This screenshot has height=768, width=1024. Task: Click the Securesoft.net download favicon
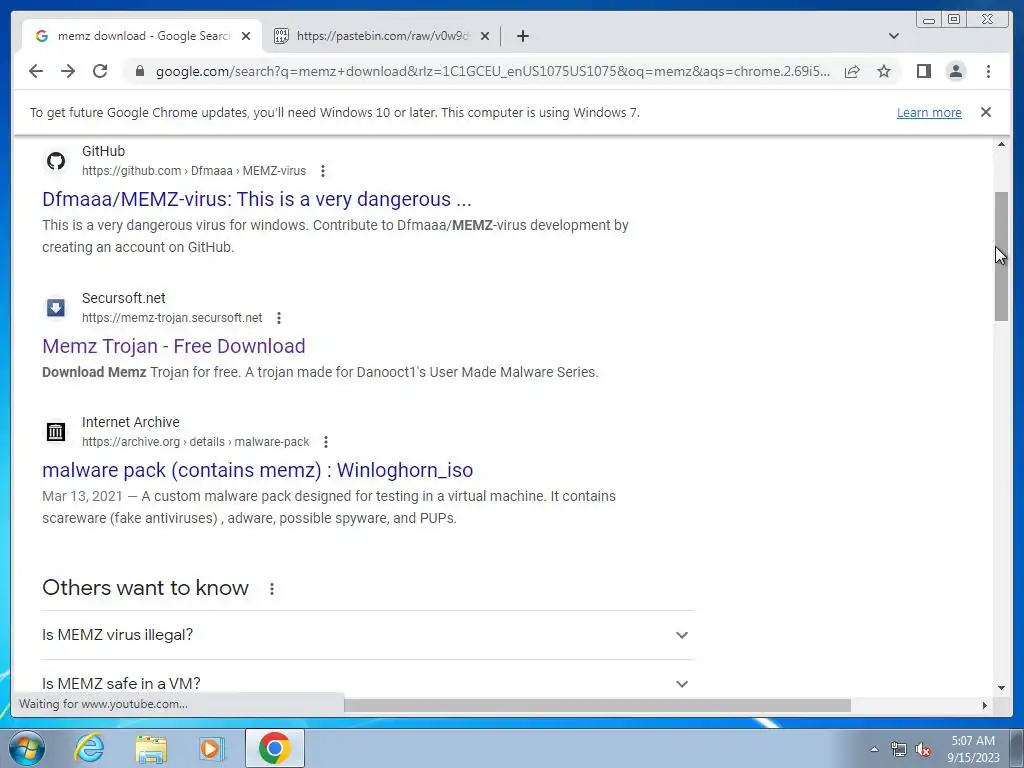click(x=56, y=308)
